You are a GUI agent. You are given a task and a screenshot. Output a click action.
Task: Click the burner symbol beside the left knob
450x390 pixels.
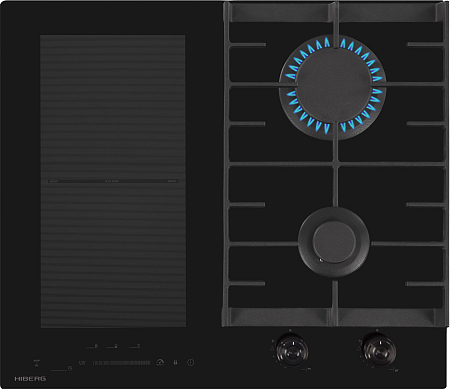(x=307, y=370)
